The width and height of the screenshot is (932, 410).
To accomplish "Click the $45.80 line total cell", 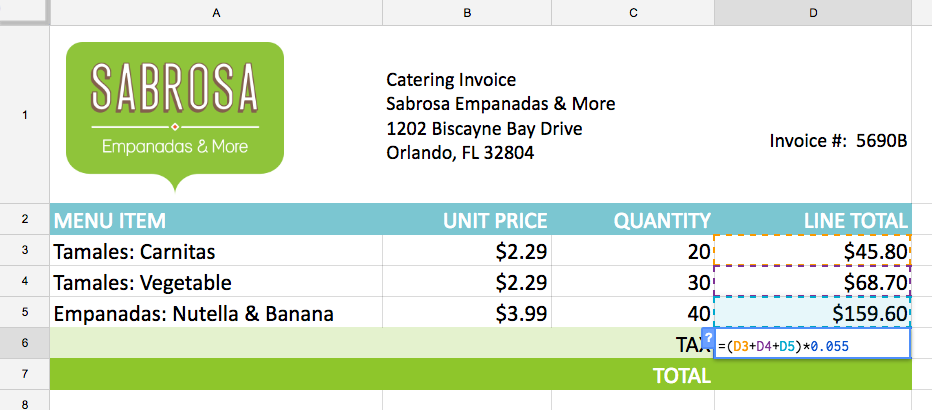I will click(813, 252).
